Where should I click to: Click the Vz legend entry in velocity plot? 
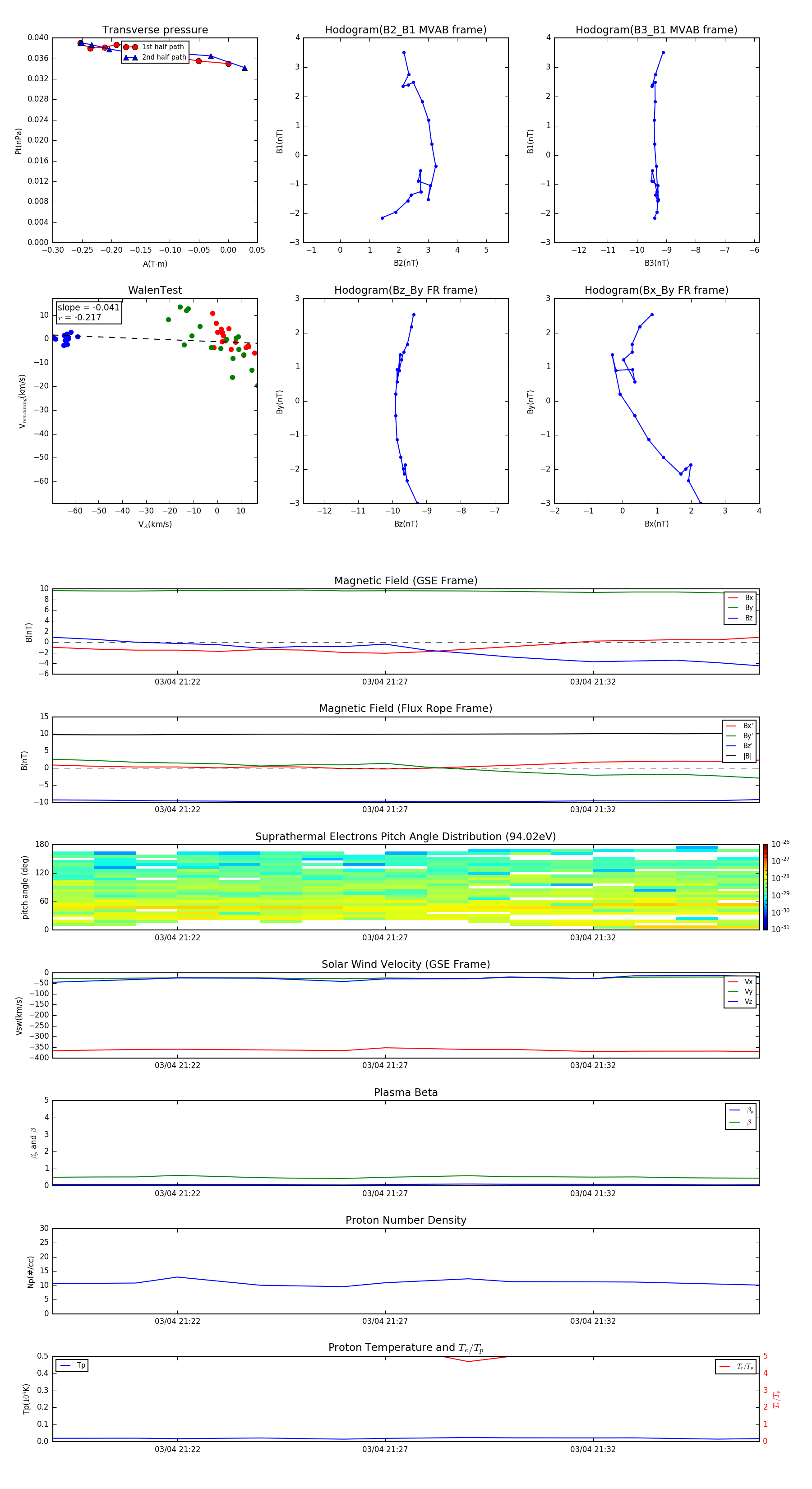(x=740, y=1002)
